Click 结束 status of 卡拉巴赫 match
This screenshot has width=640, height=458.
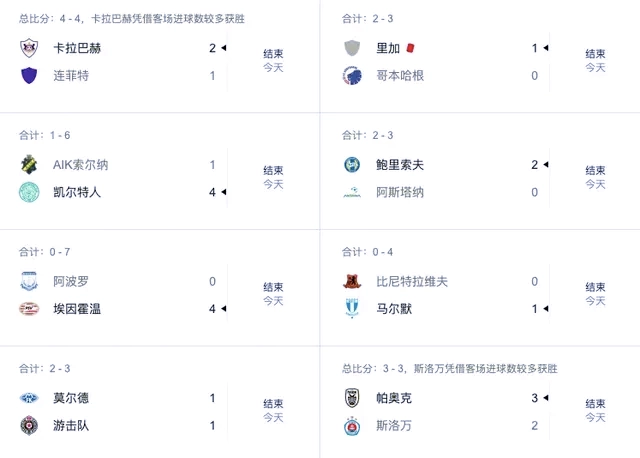pyautogui.click(x=273, y=54)
